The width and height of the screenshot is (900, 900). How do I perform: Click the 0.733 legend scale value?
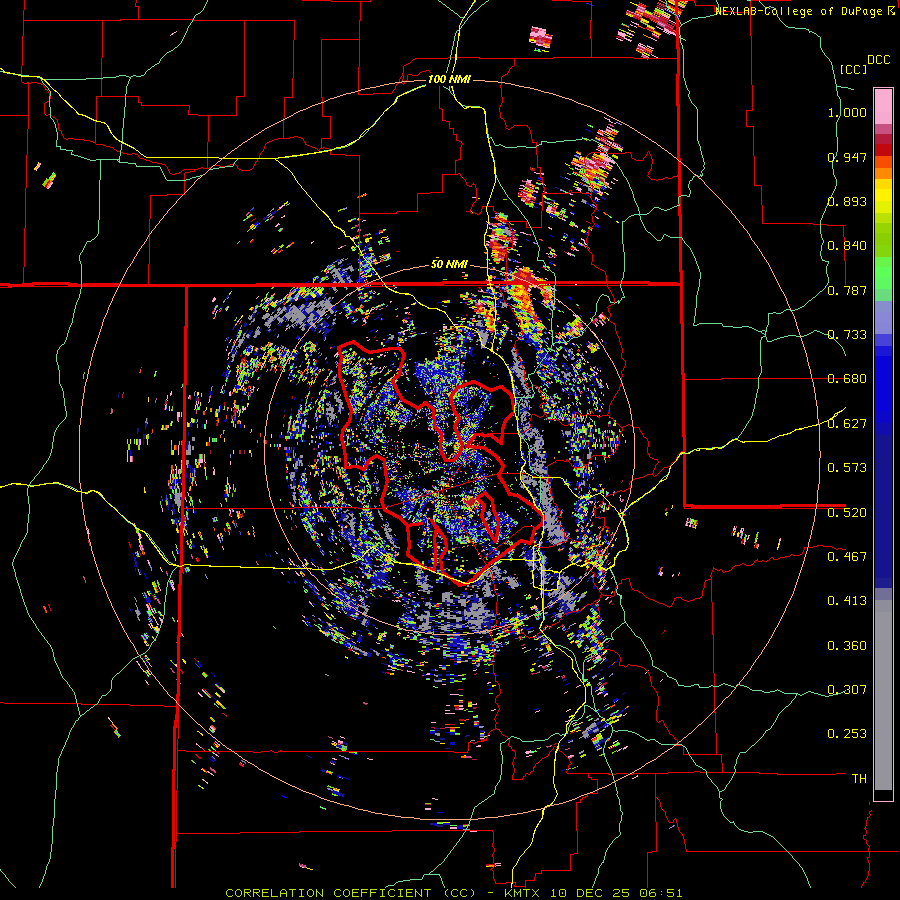pos(847,335)
